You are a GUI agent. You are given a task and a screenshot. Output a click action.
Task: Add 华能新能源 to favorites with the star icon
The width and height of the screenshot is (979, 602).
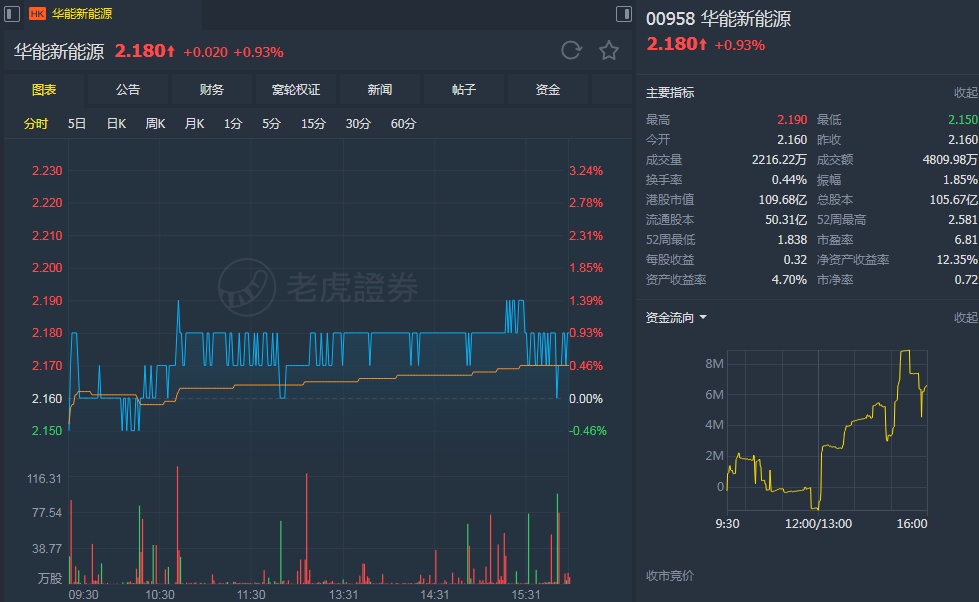click(x=609, y=51)
